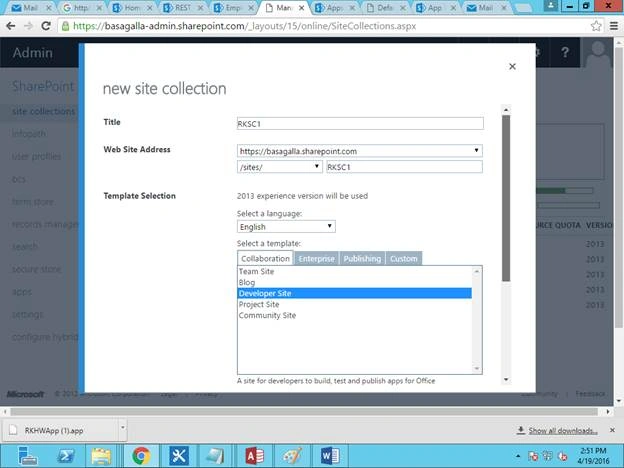624x468 pixels.
Task: Close the new site collection dialog
Action: click(x=512, y=66)
